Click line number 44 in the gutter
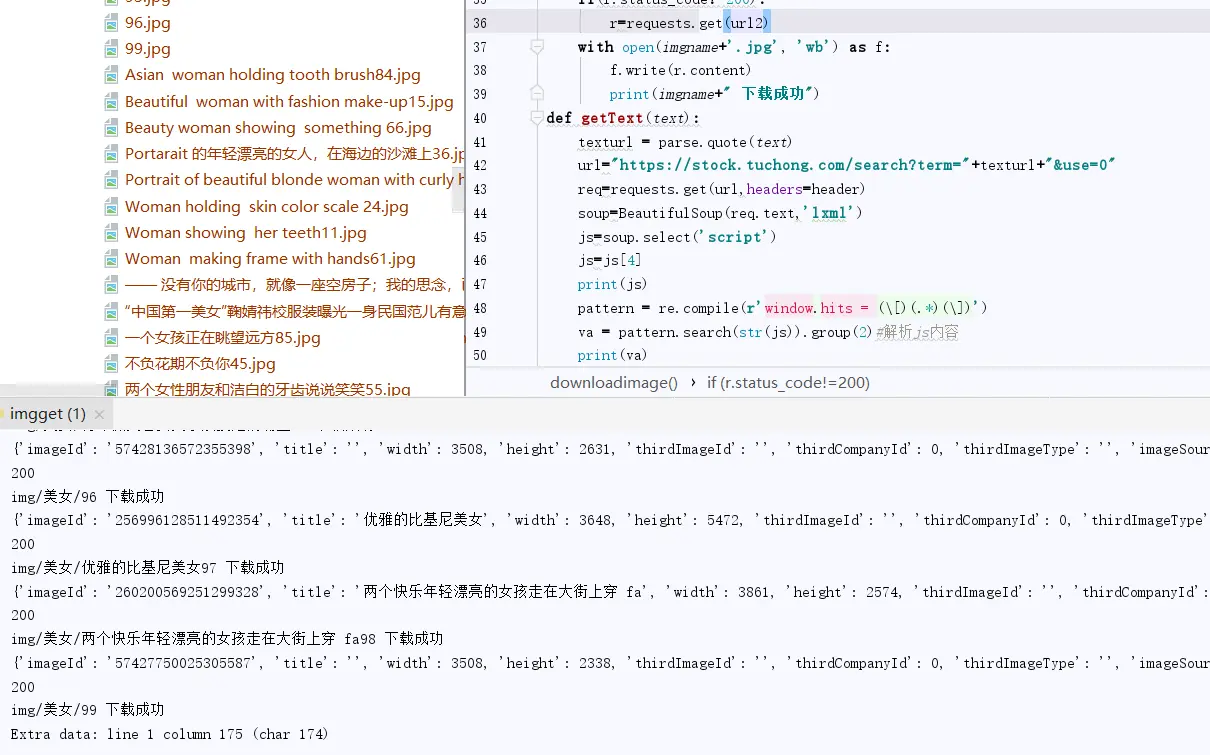The image size is (1210, 755). 480,213
